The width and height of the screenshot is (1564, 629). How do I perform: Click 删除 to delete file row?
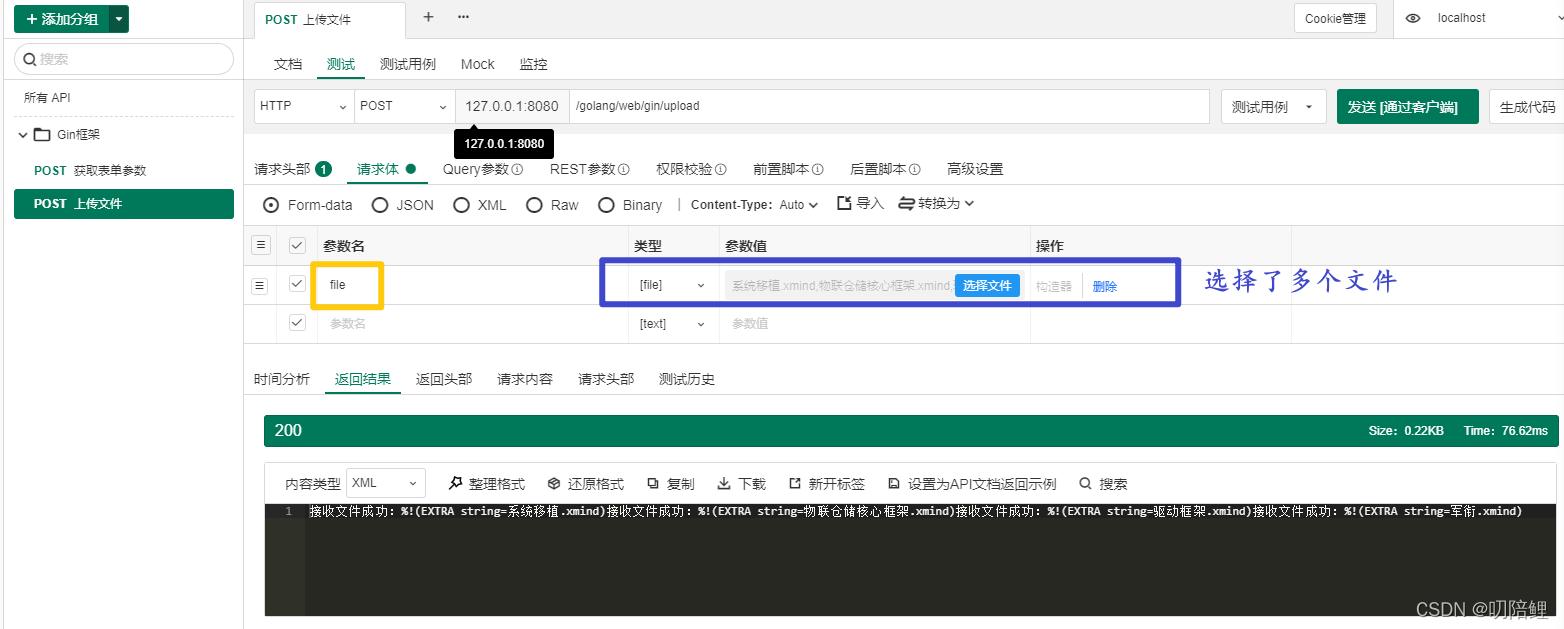(1105, 286)
